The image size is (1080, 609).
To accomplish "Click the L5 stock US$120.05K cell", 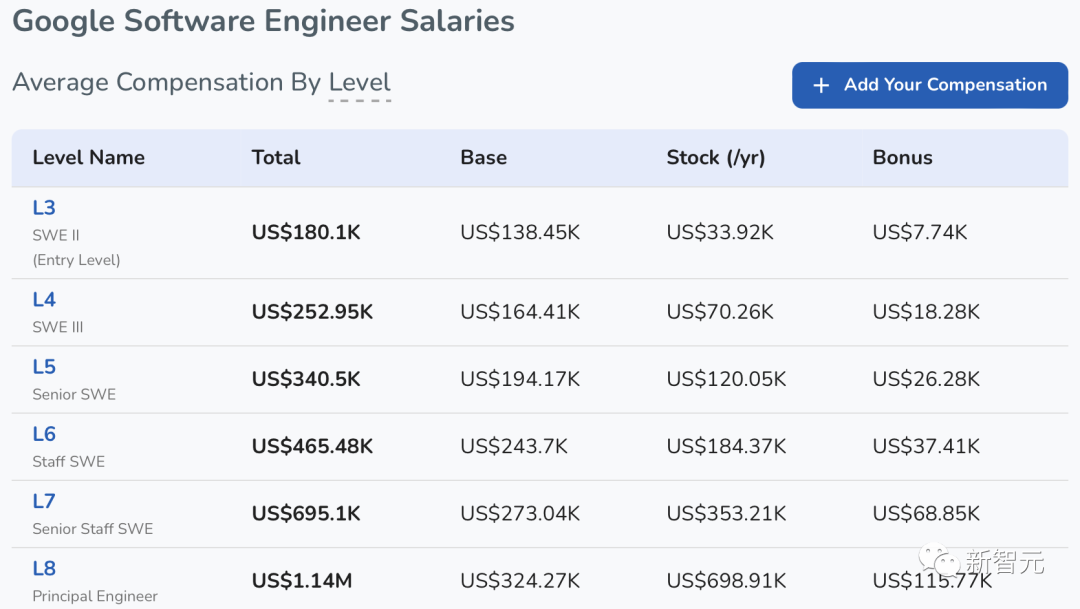I will point(726,380).
